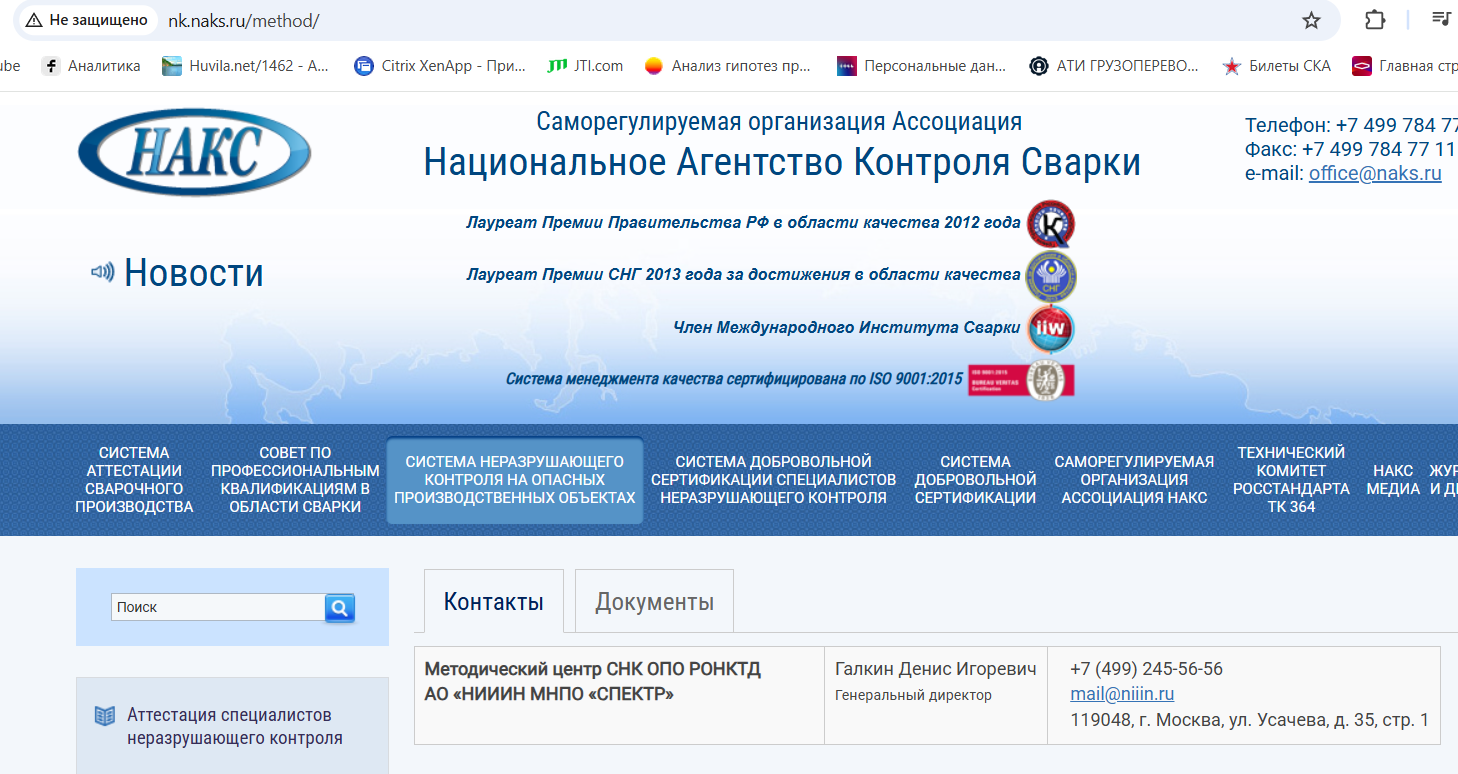This screenshot has height=774, width=1458.
Task: Click the IIW institute logo
Action: tap(1050, 328)
